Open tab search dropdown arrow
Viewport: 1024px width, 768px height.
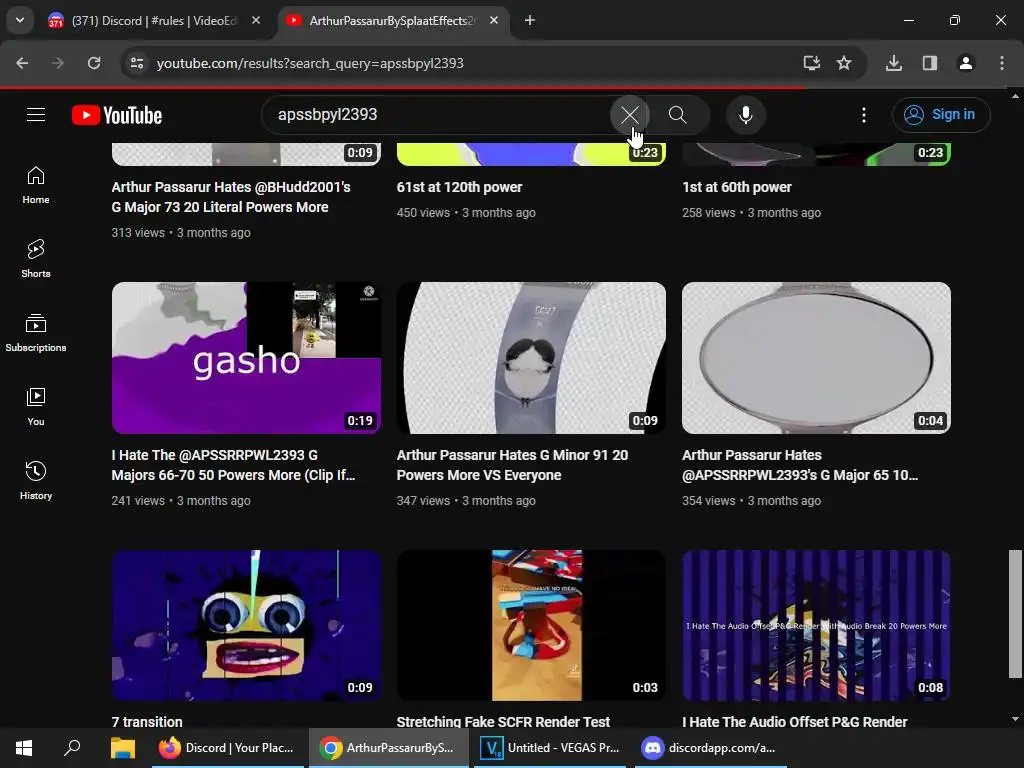coord(20,20)
